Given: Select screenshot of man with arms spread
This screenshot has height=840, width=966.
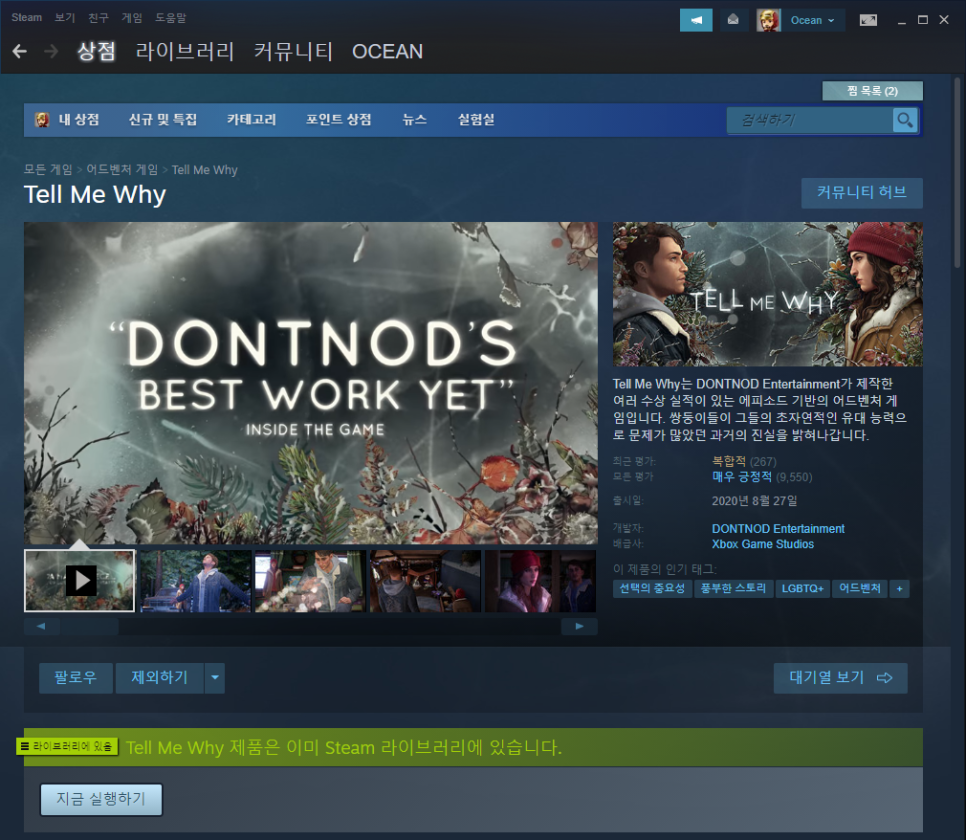Looking at the screenshot, I should 195,581.
